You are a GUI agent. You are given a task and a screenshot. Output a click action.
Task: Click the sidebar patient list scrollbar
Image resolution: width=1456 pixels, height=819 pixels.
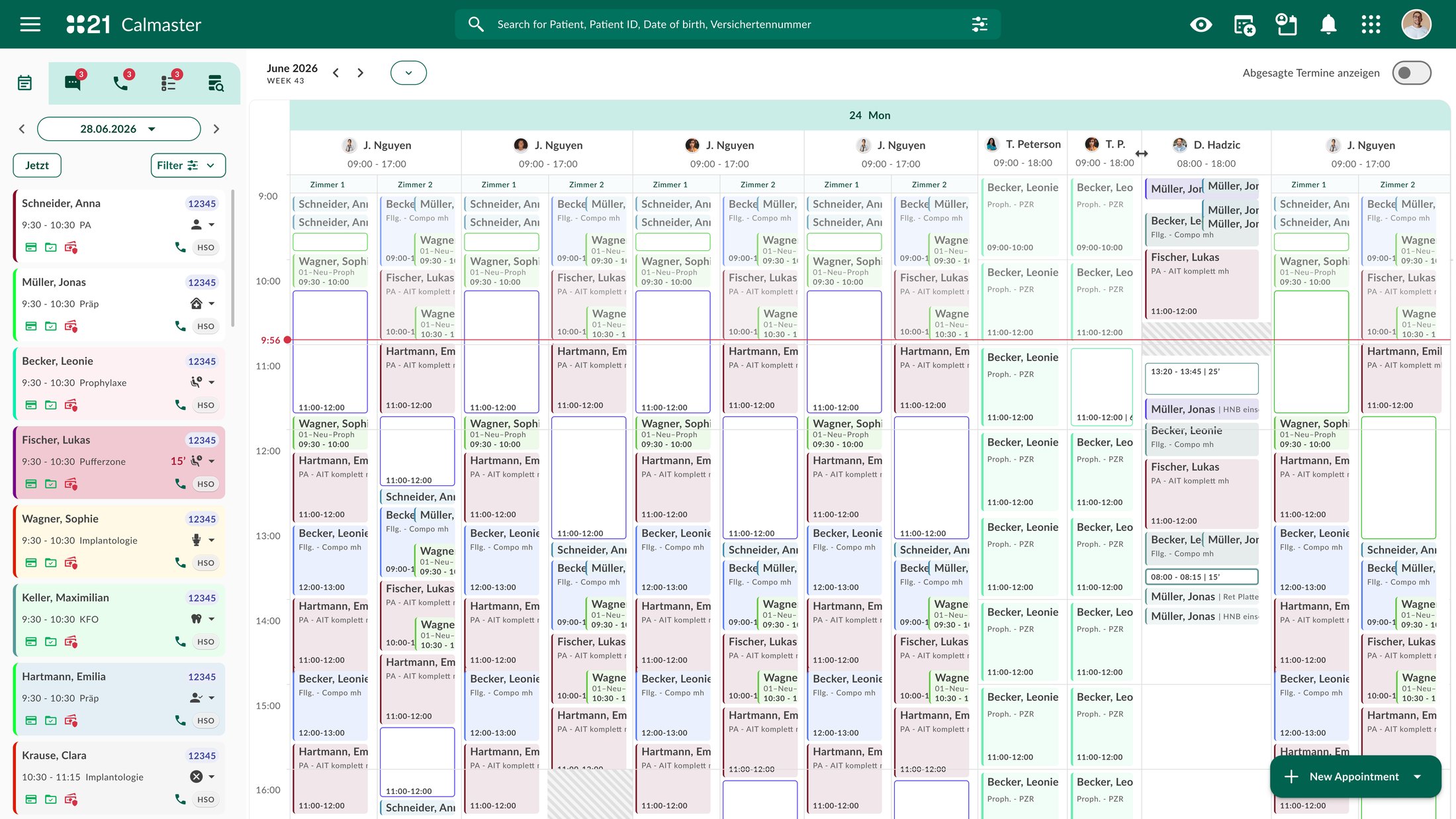(x=232, y=258)
